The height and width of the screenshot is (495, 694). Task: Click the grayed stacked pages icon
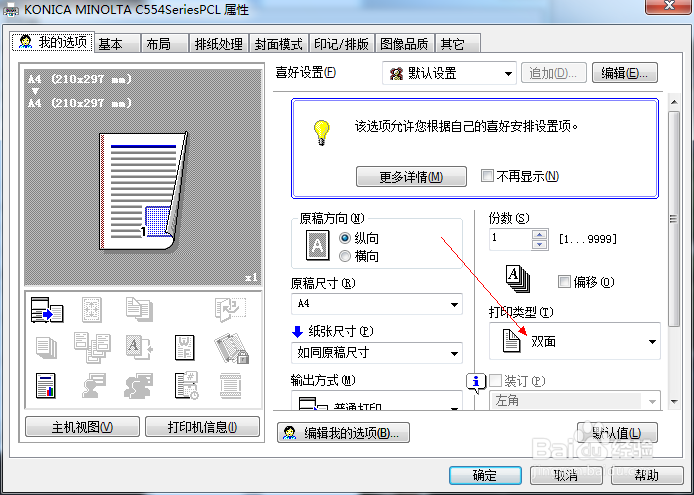46,348
